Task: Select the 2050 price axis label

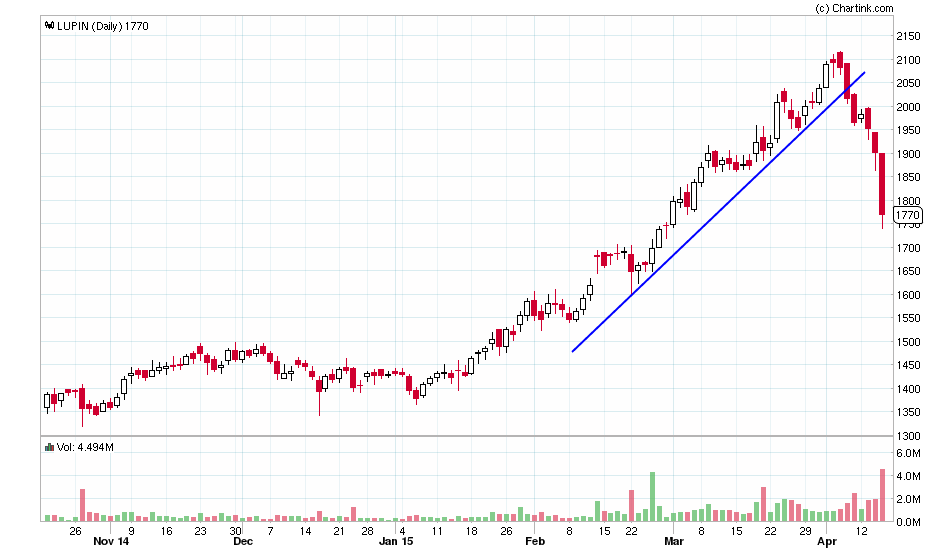Action: pyautogui.click(x=908, y=84)
